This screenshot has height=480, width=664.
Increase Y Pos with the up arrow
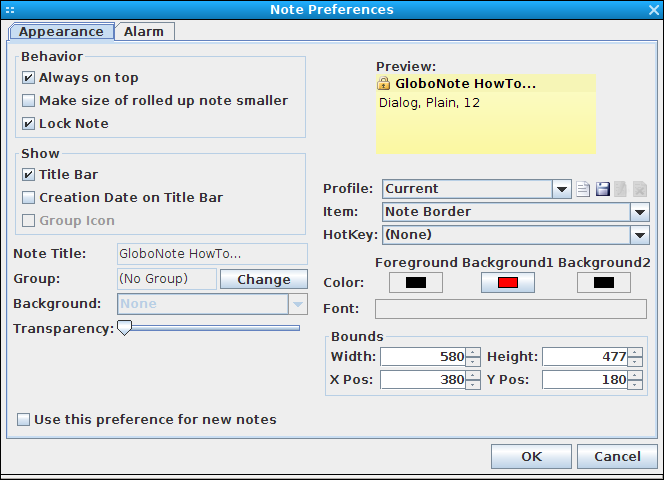coord(635,375)
